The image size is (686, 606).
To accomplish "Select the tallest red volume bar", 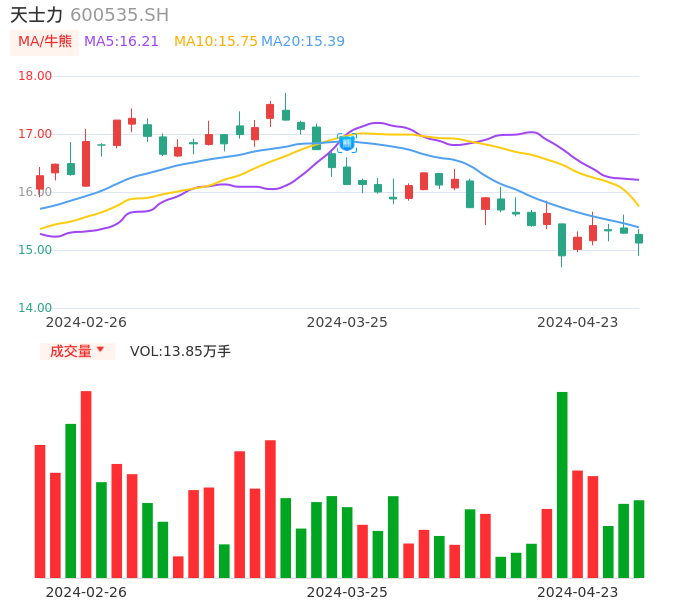I will [86, 485].
